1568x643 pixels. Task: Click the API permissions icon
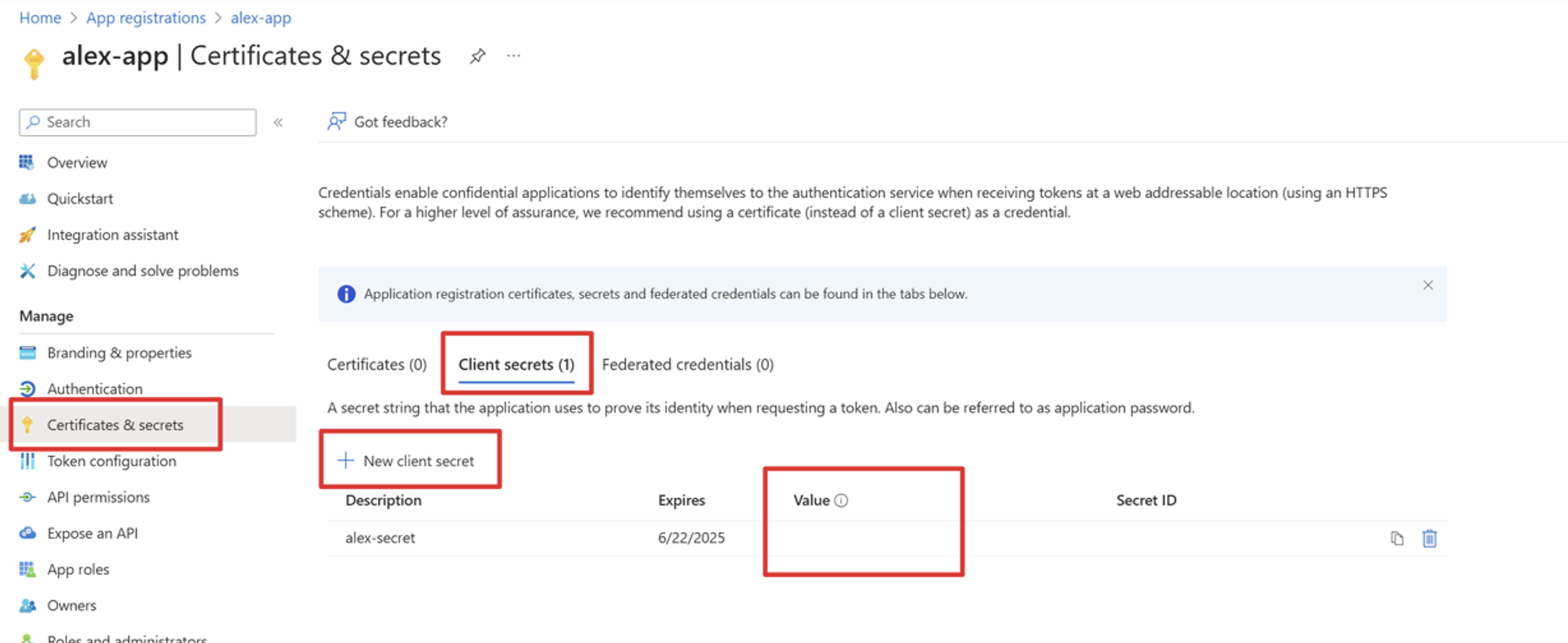[x=27, y=497]
